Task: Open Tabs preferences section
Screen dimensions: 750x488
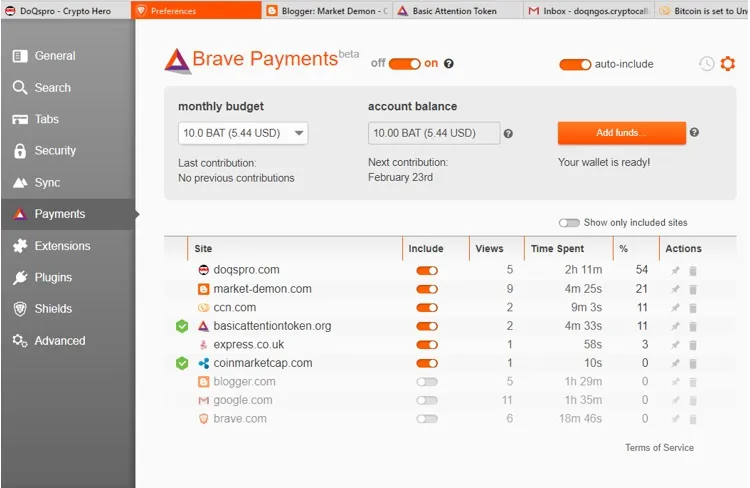Action: point(68,119)
